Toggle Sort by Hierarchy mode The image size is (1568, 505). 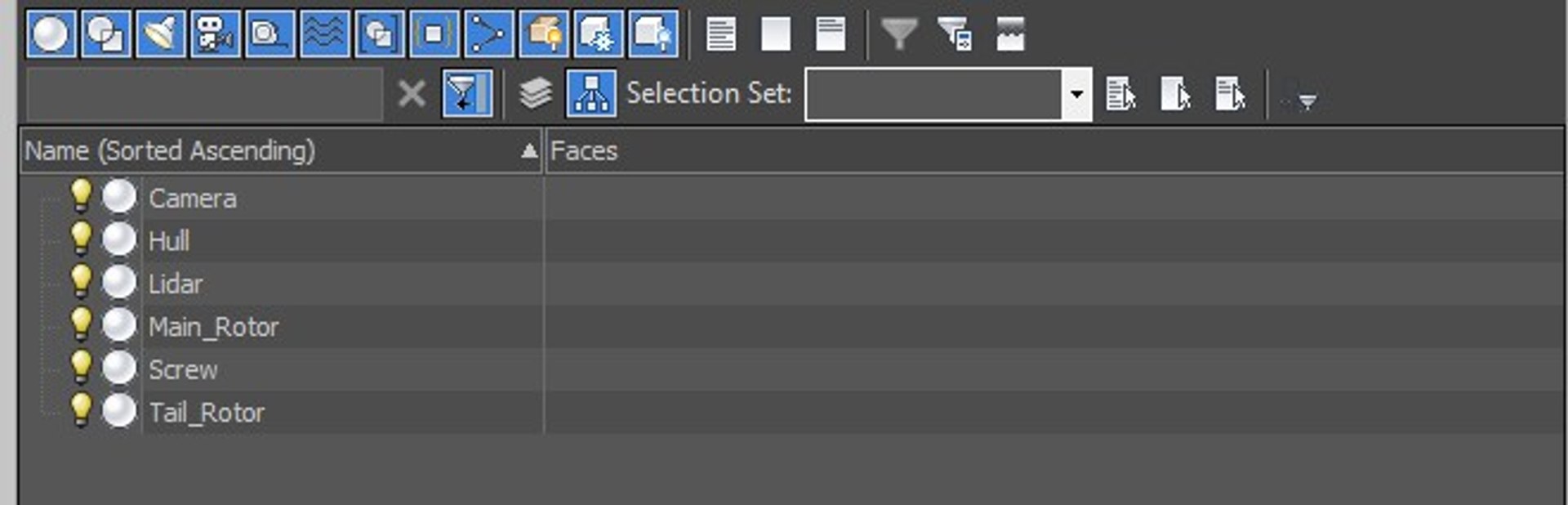591,93
